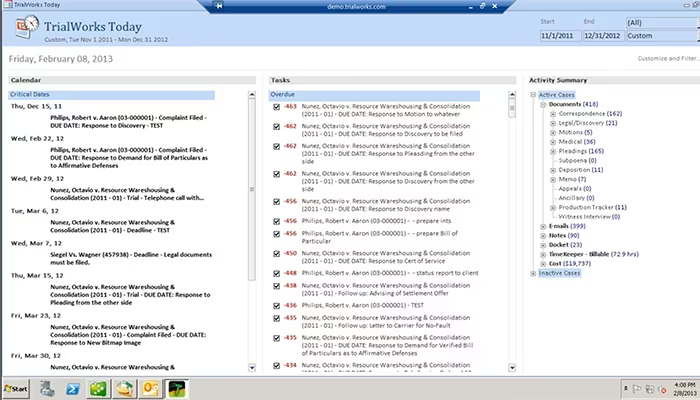Expand the Cost ($19,737) node
Screen dimensions: 700x400
click(x=543, y=264)
